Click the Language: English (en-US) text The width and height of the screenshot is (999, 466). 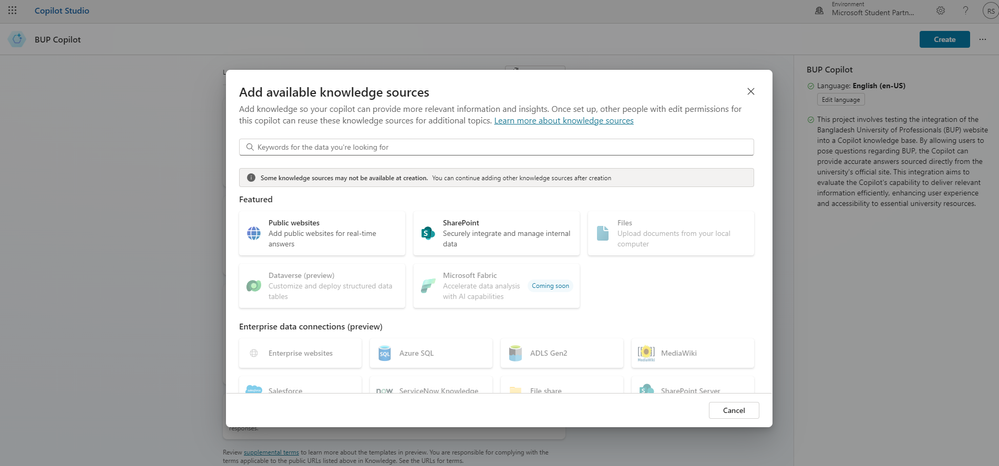[861, 86]
